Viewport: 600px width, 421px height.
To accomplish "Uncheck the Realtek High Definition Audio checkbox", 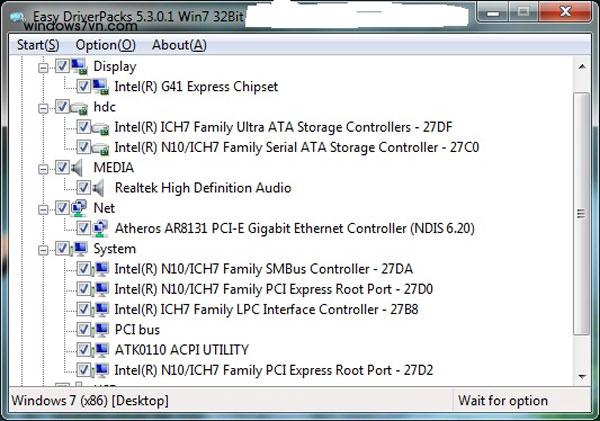I will [x=83, y=188].
